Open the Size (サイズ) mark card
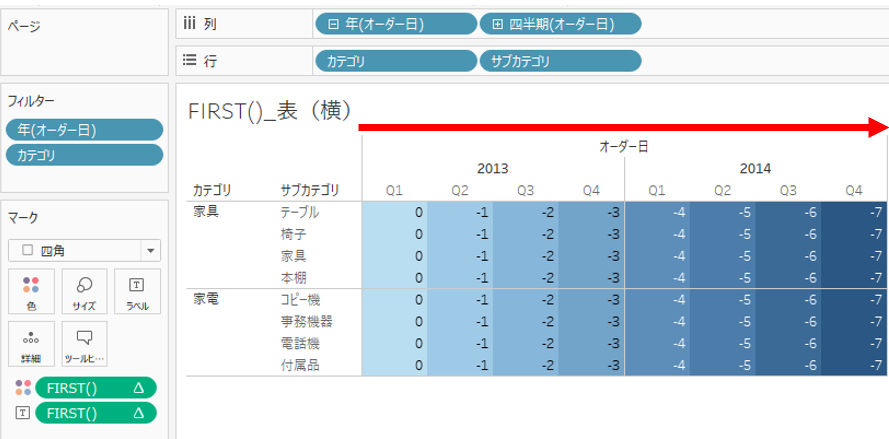 tap(84, 291)
